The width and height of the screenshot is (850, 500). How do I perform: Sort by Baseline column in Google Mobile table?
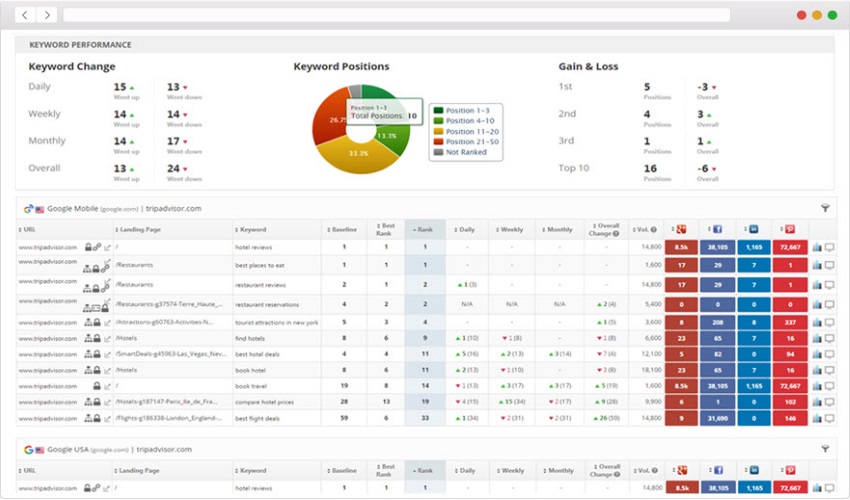343,229
